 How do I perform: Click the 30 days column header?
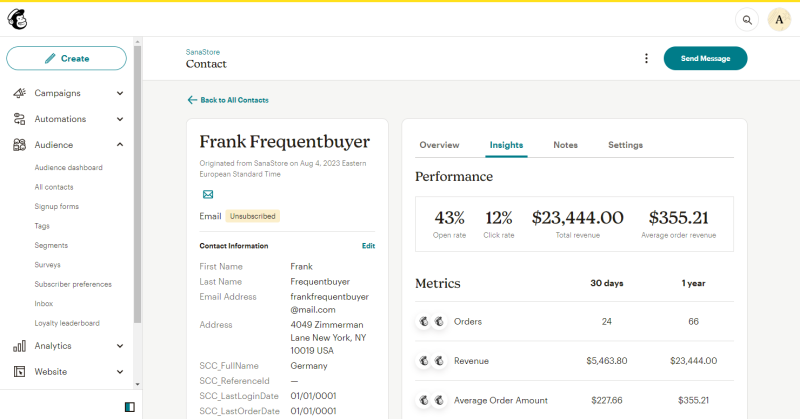tap(607, 283)
